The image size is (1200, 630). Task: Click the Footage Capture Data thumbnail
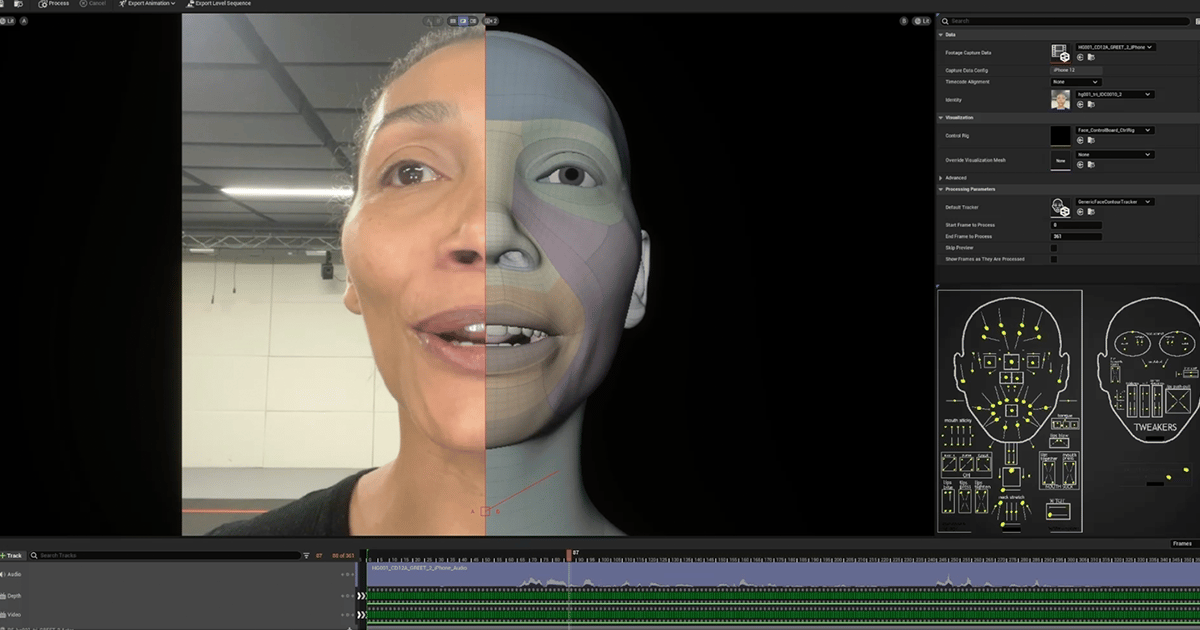(1060, 52)
